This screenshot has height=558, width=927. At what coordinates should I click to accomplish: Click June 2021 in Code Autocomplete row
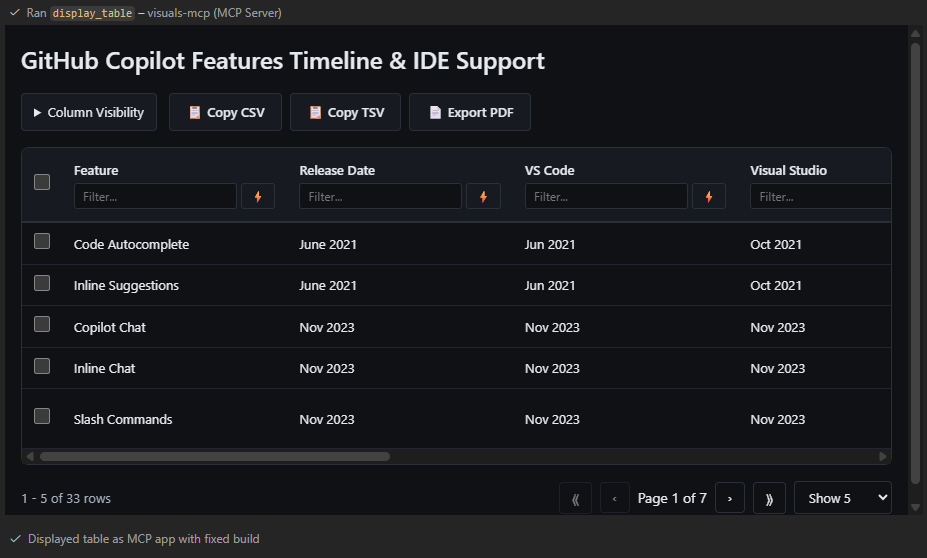pos(328,245)
